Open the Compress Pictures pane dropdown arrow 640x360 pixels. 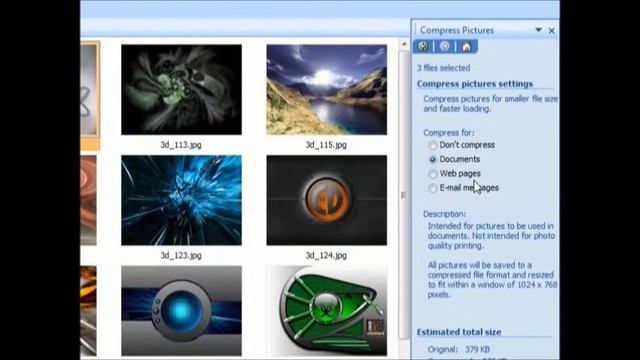(x=538, y=30)
